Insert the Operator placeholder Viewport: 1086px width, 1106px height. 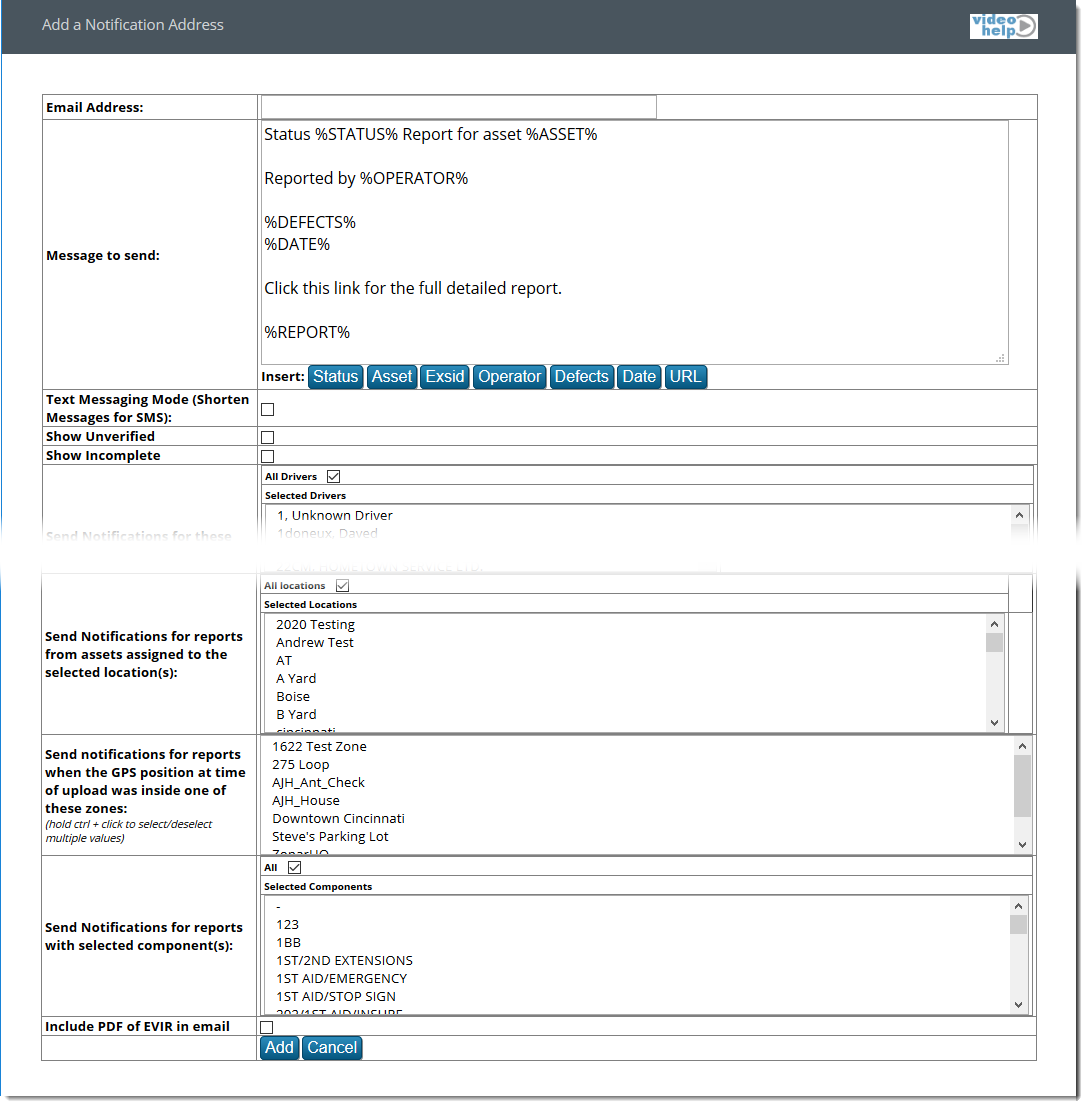click(509, 377)
